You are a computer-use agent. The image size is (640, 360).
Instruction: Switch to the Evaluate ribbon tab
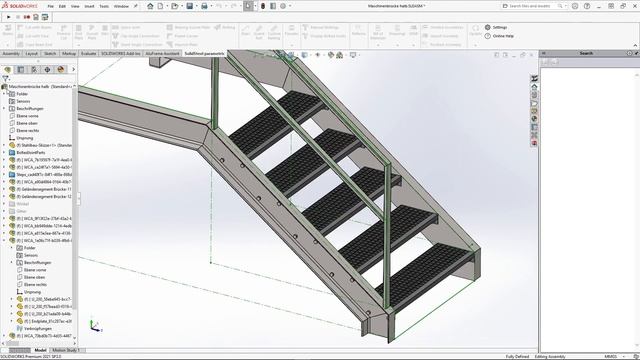pyautogui.click(x=88, y=53)
